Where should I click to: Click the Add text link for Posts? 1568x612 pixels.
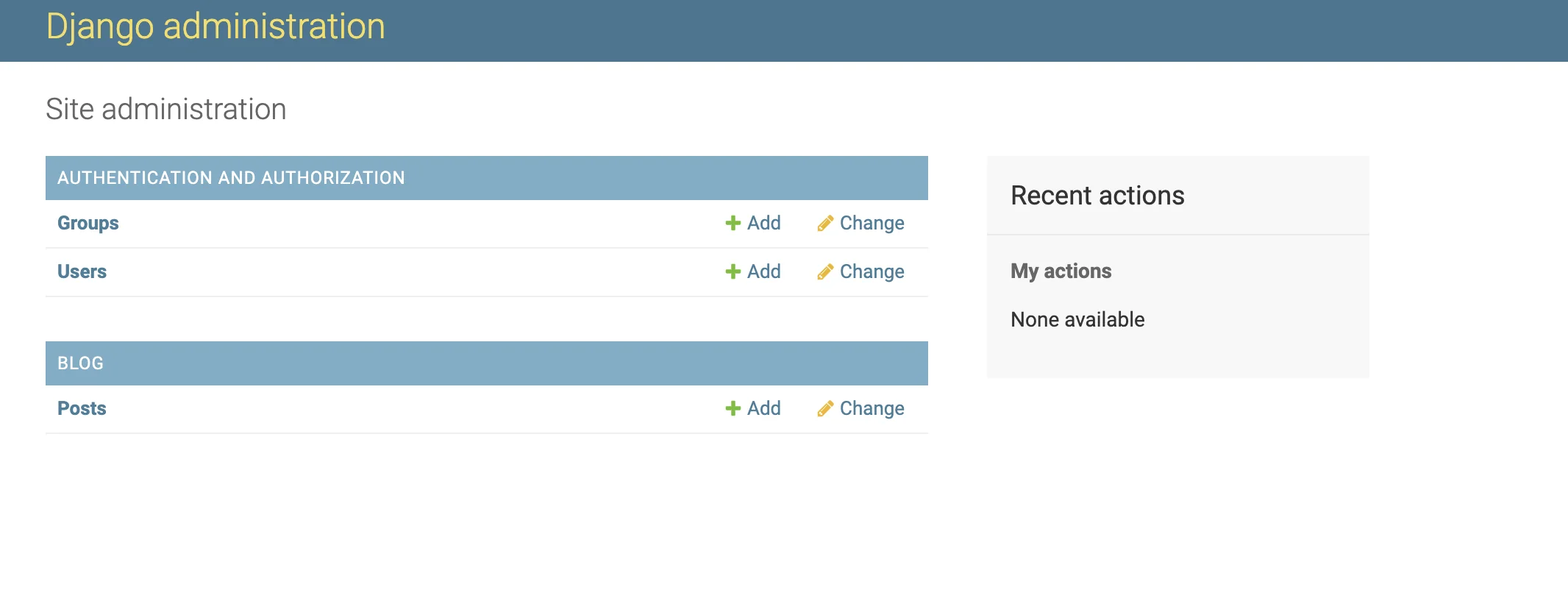coord(763,408)
